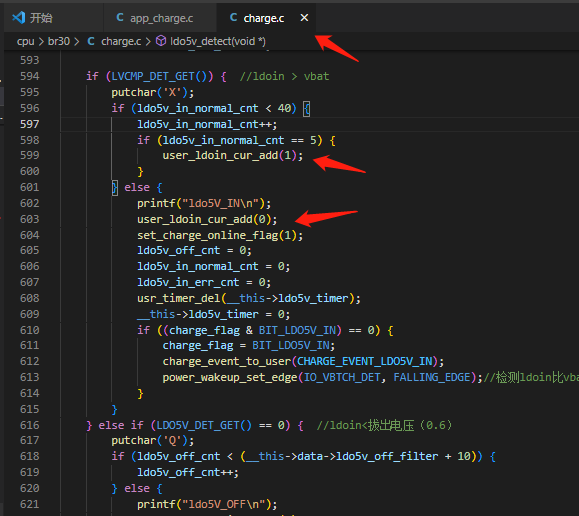This screenshot has width=579, height=516.
Task: Click the else keyword on line 601
Action: [137, 188]
